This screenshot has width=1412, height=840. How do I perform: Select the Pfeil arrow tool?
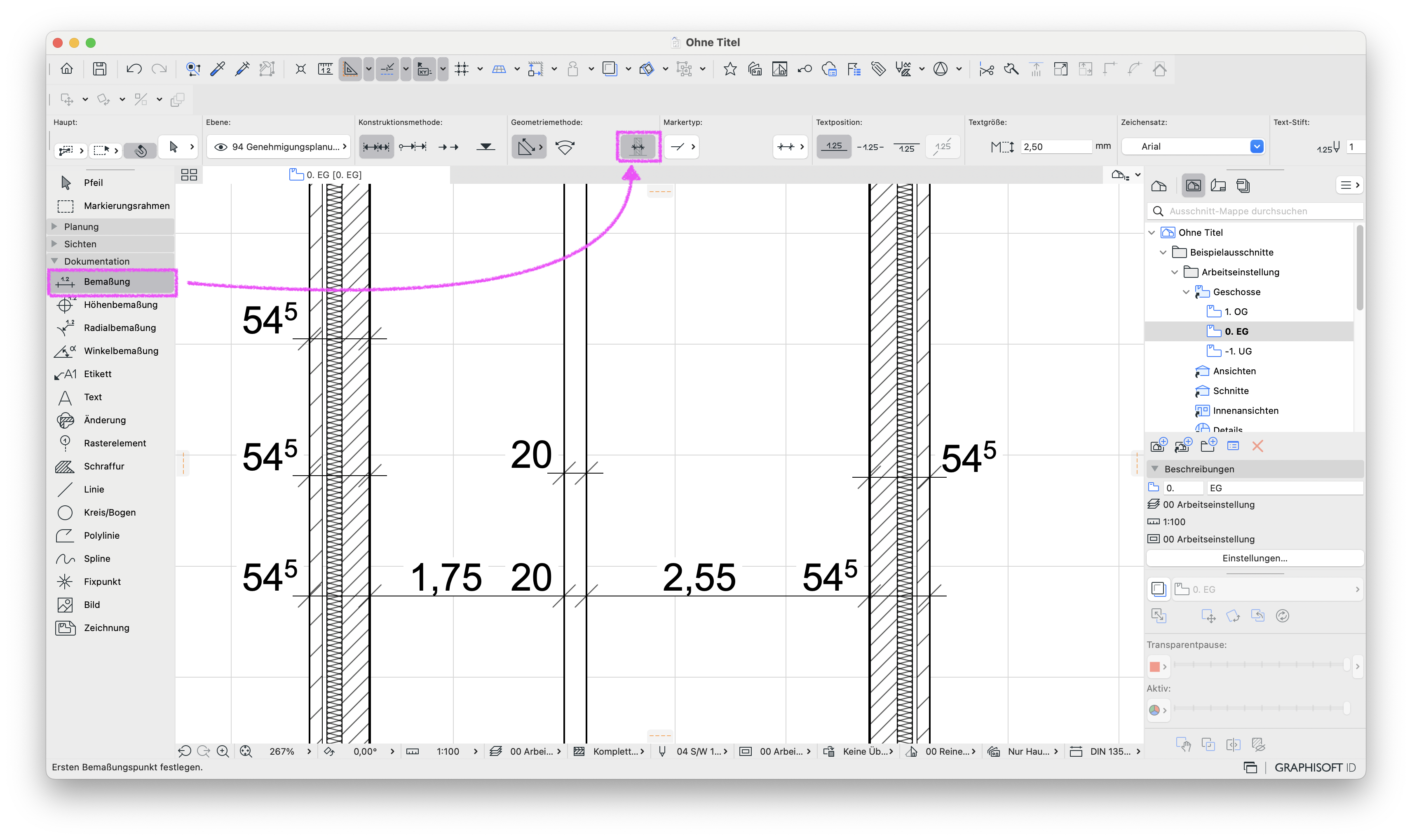coord(111,182)
